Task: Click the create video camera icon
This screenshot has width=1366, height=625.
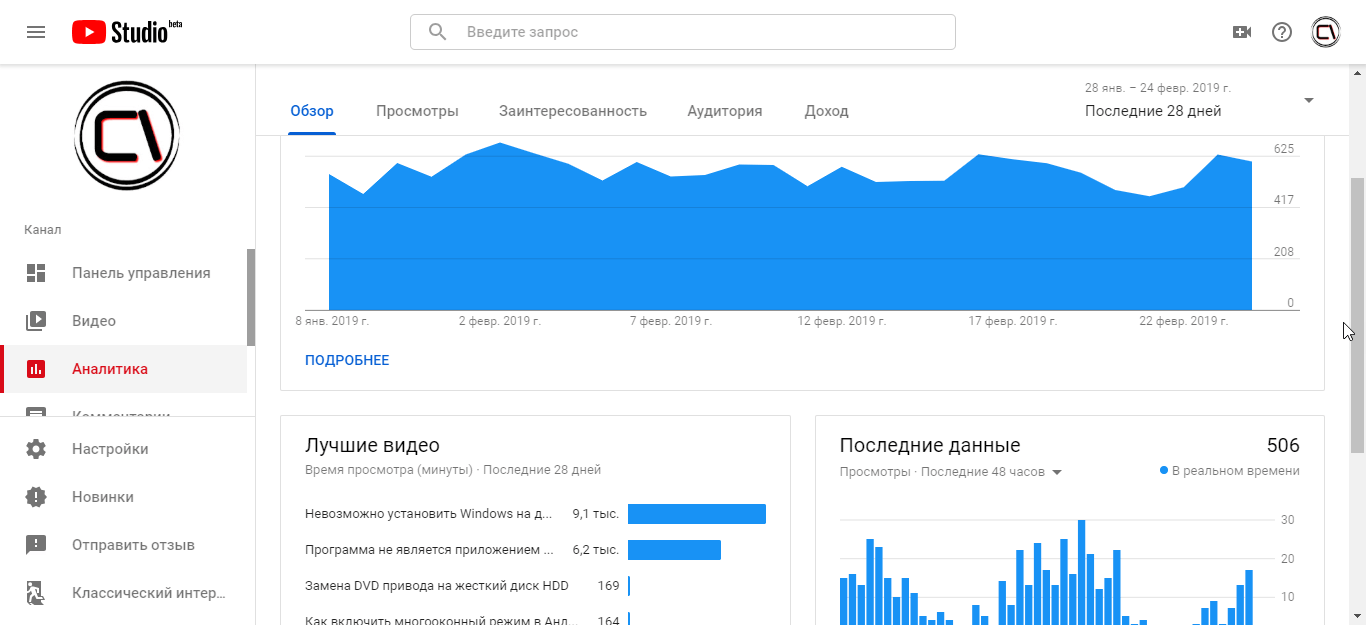Action: [1242, 32]
